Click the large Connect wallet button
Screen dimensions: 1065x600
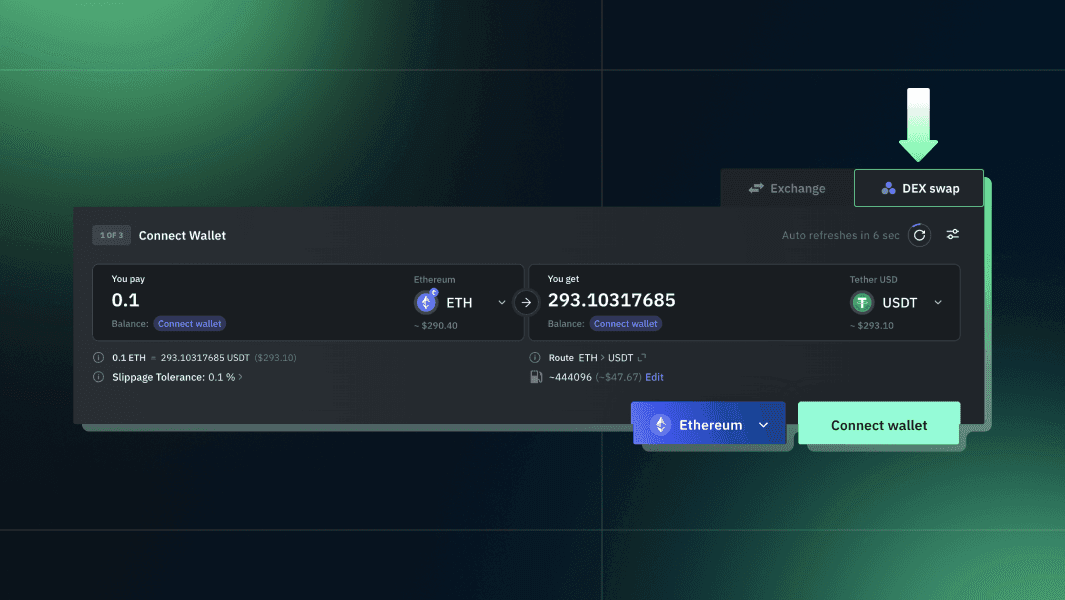(x=879, y=424)
